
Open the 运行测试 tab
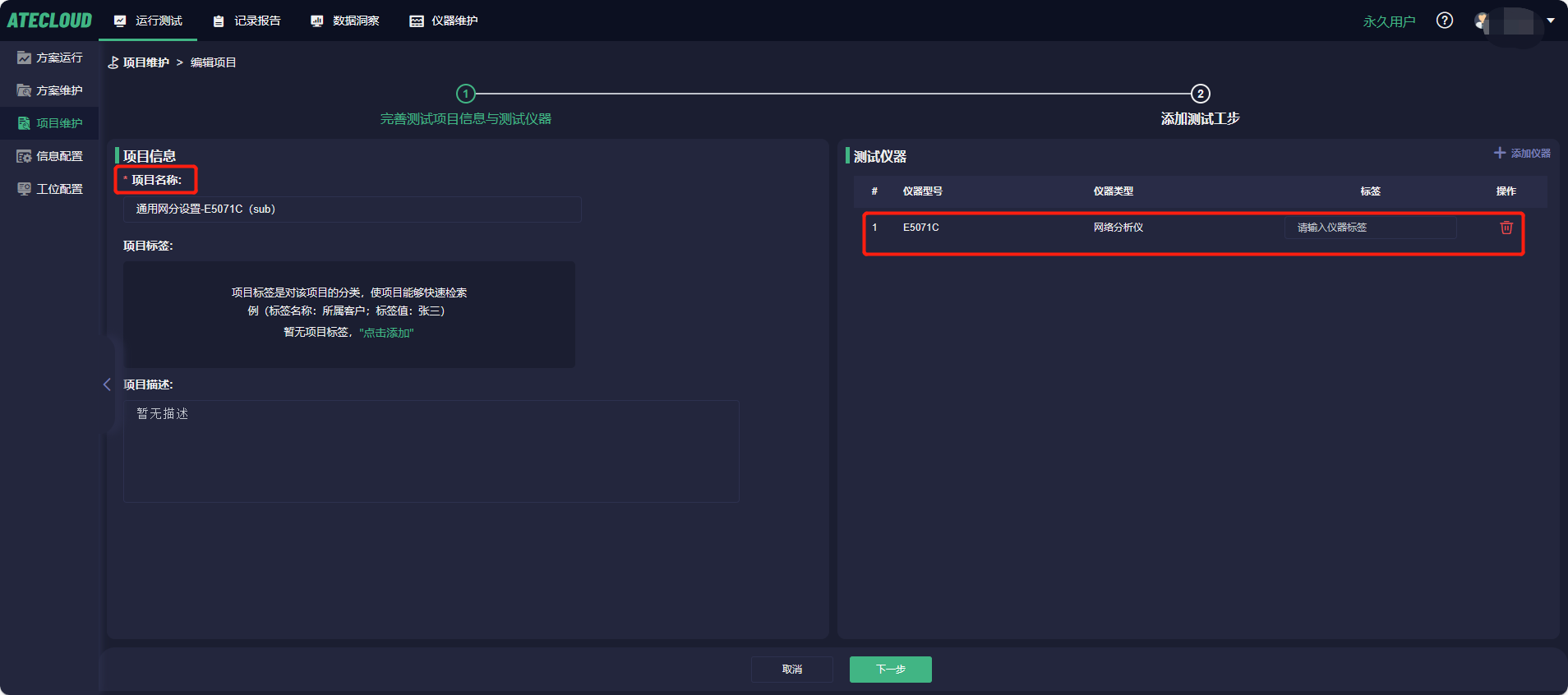(148, 21)
